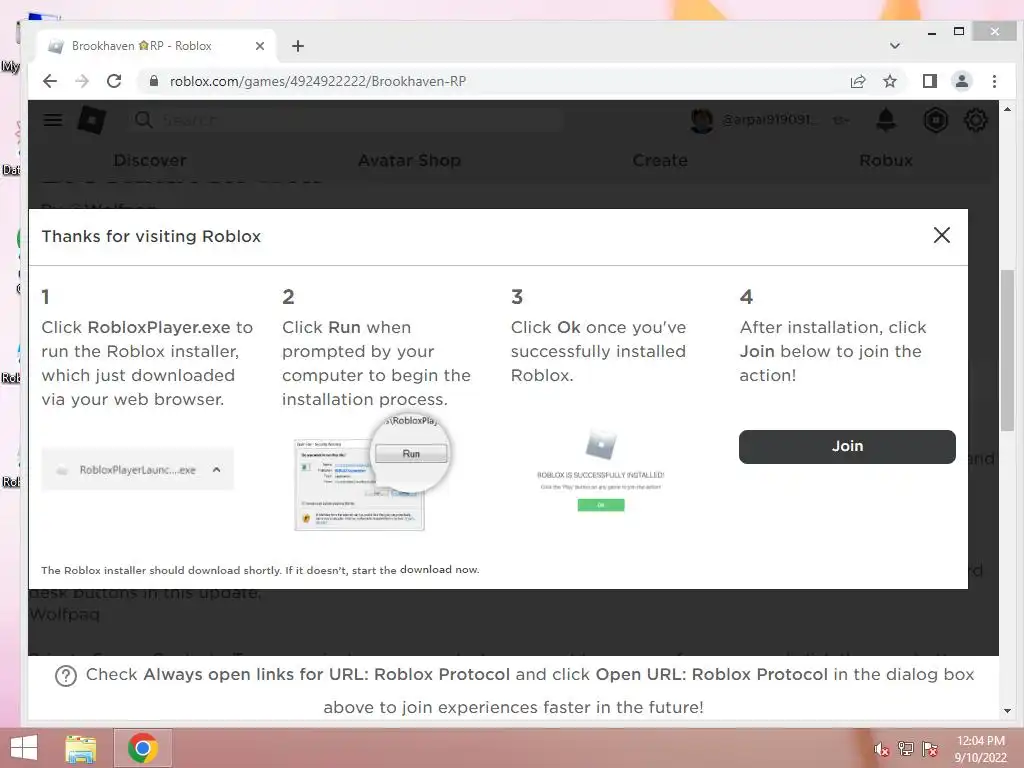Open the Create nav item
This screenshot has width=1024, height=768.
660,161
